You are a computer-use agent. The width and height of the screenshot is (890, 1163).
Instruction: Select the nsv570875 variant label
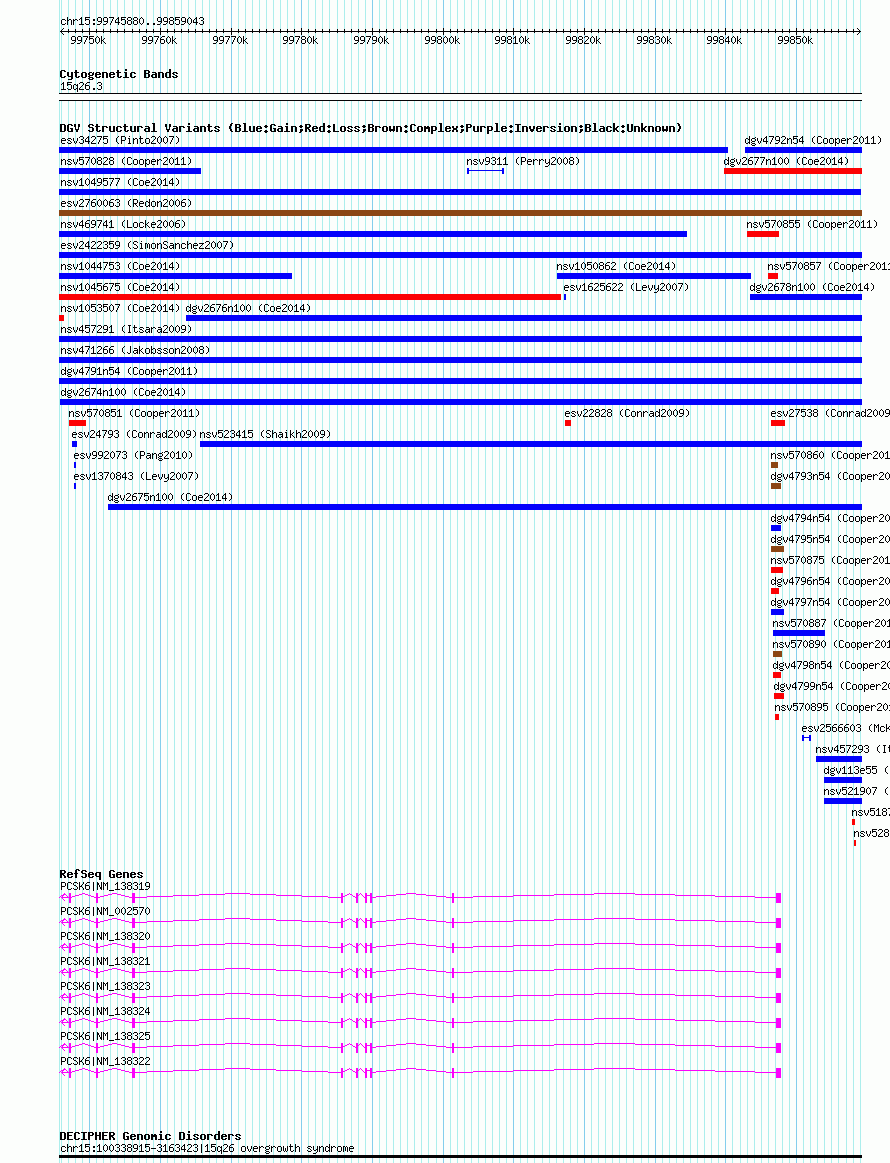pyautogui.click(x=830, y=560)
